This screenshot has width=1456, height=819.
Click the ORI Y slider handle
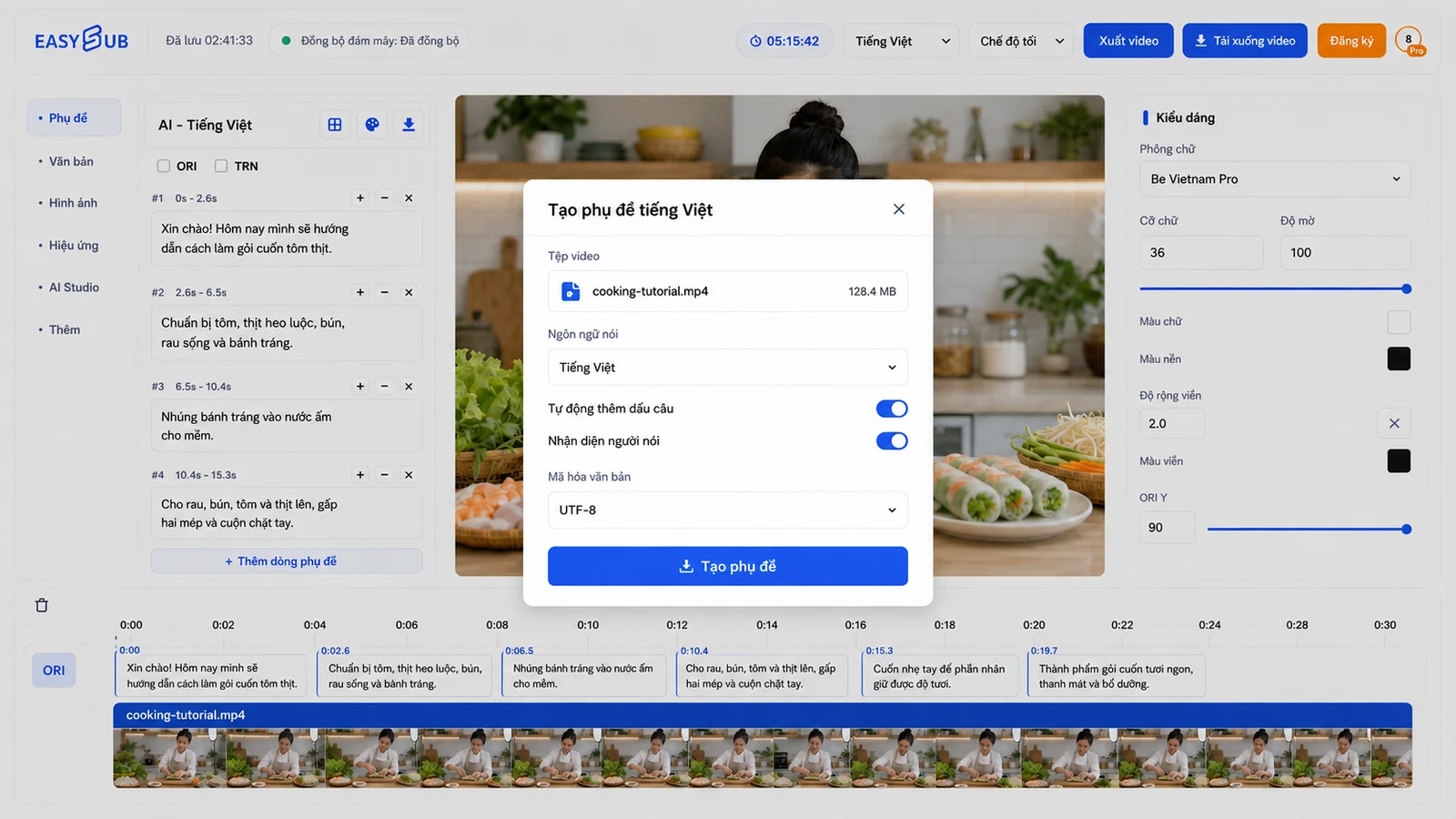tap(1406, 529)
